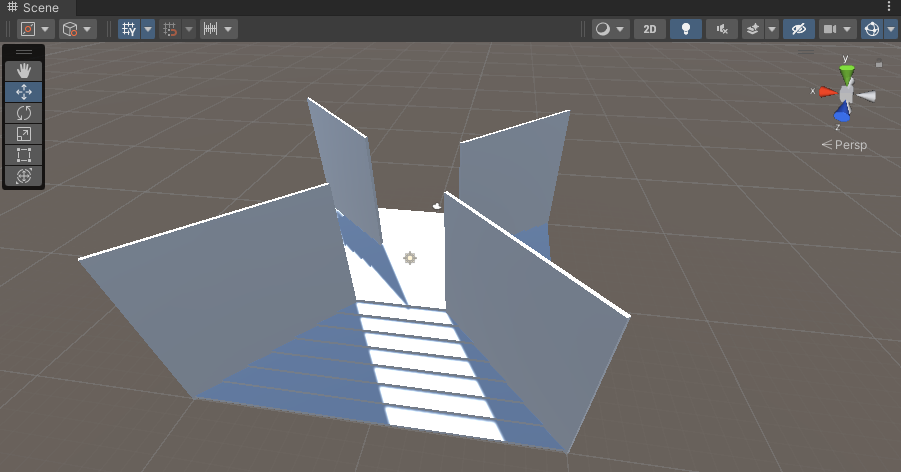This screenshot has width=901, height=472.
Task: Click the white cone on orientation gizmo
Action: click(867, 96)
